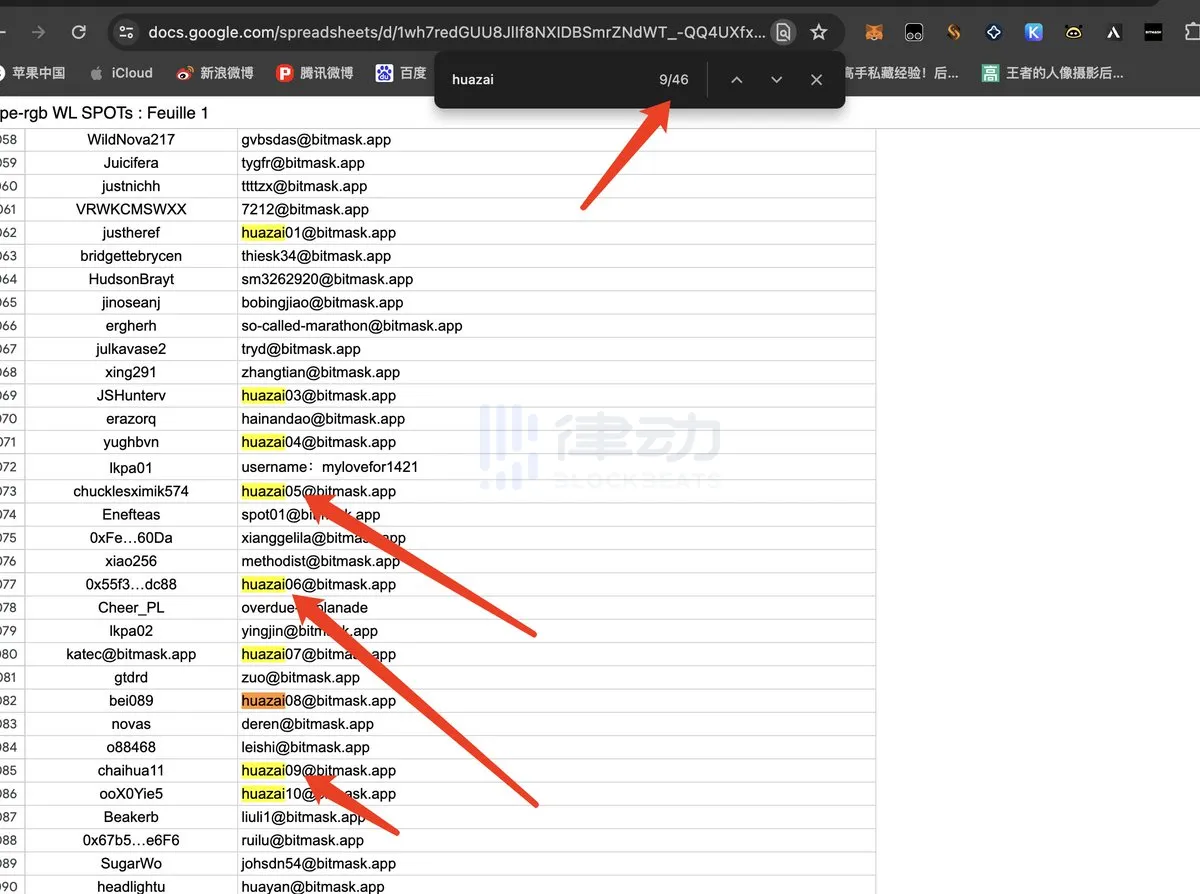Open the 新浪微博 bookmark

pos(215,73)
